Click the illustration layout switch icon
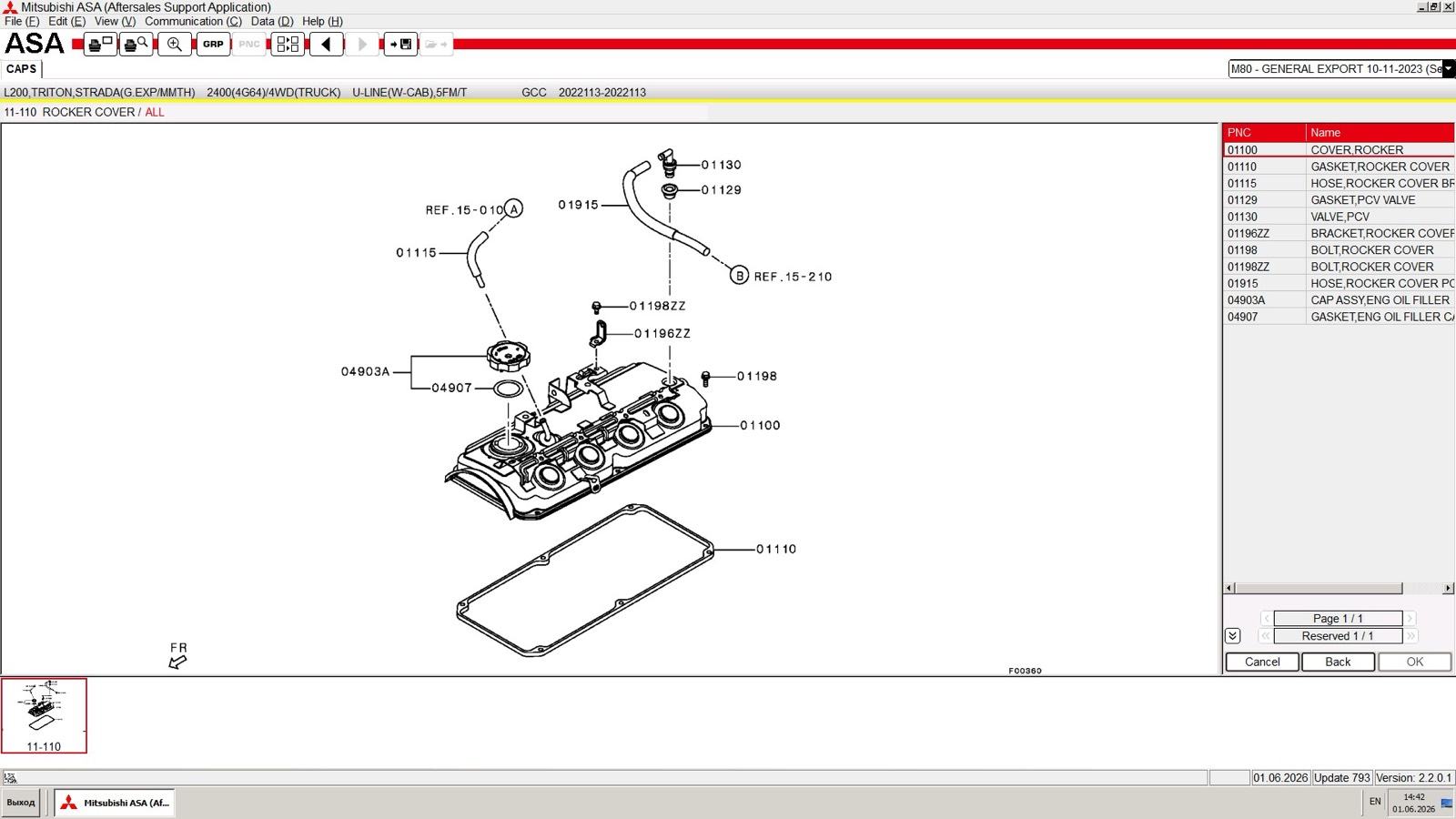 click(288, 44)
